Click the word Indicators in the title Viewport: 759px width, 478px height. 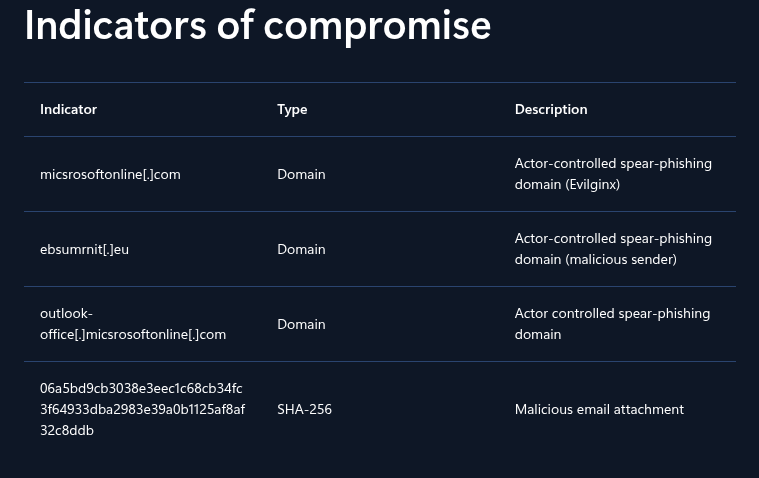tap(115, 26)
